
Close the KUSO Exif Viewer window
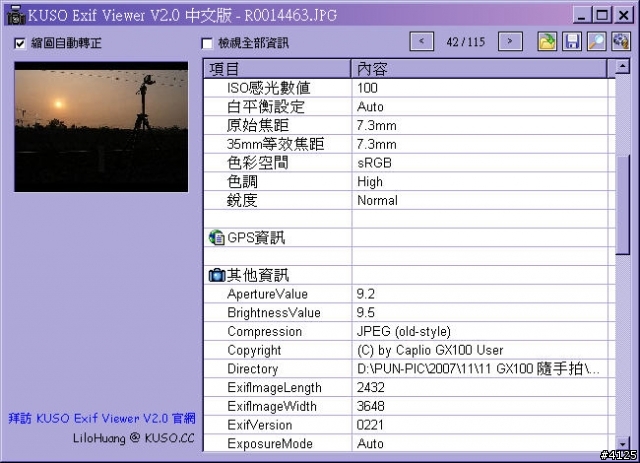[623, 16]
